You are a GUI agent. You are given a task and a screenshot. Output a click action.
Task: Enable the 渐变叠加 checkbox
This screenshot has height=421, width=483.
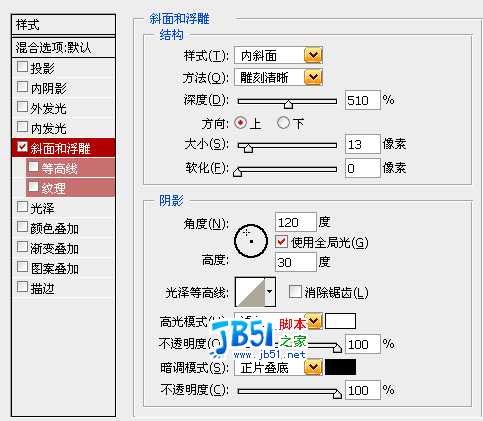point(22,247)
